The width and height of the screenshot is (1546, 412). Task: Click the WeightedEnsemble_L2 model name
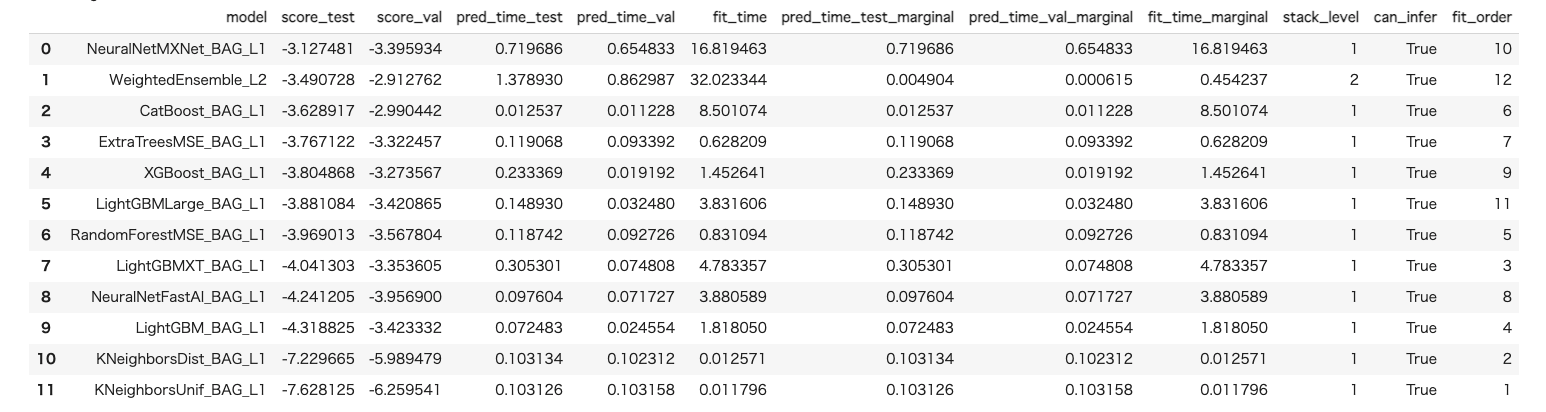coord(188,80)
